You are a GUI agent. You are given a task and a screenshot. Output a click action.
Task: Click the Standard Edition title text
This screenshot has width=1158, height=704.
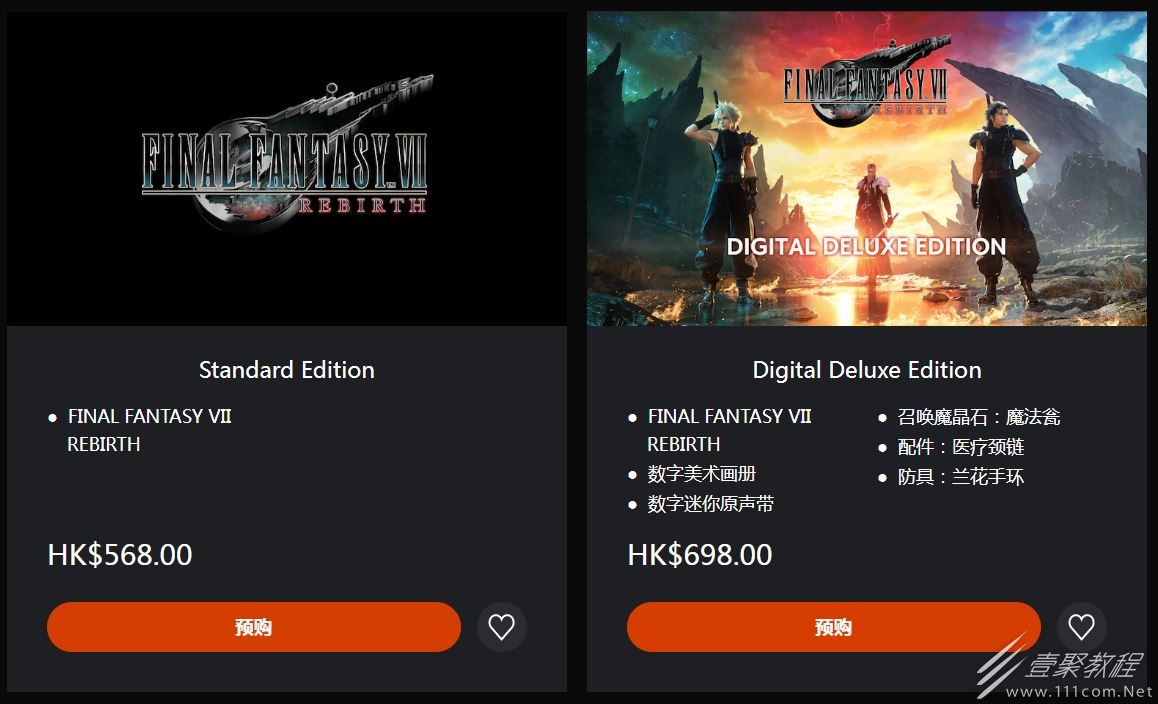tap(287, 370)
